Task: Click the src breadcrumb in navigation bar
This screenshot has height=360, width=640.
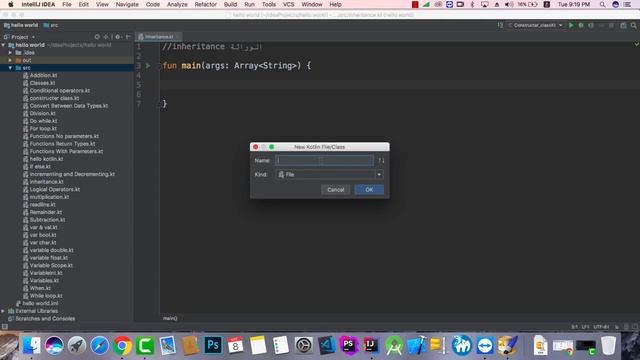Action: coord(51,25)
